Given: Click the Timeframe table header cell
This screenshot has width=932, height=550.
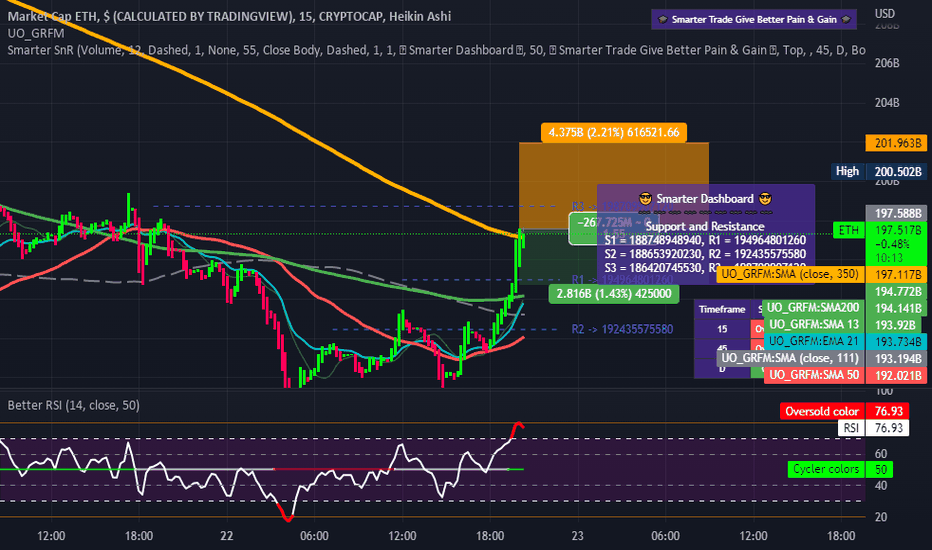Looking at the screenshot, I should [722, 309].
